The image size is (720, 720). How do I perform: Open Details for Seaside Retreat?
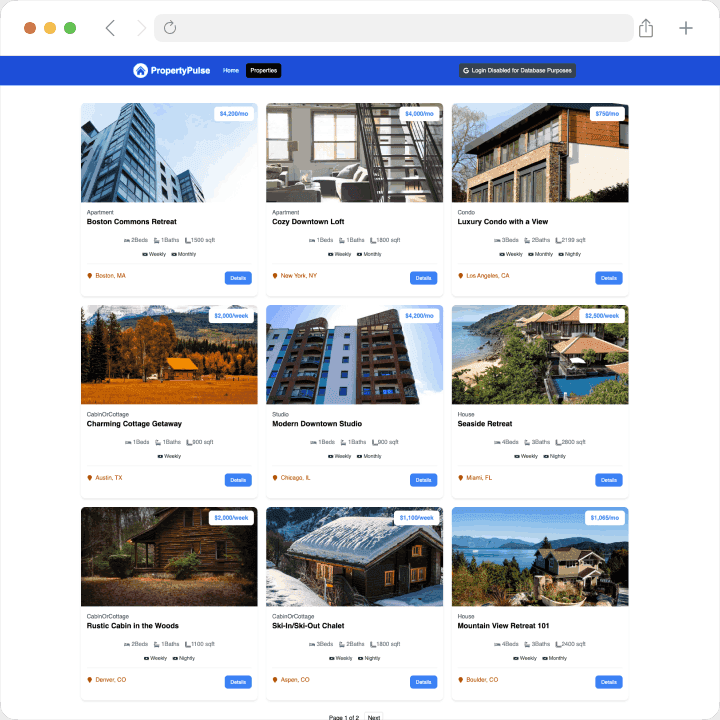click(x=609, y=480)
